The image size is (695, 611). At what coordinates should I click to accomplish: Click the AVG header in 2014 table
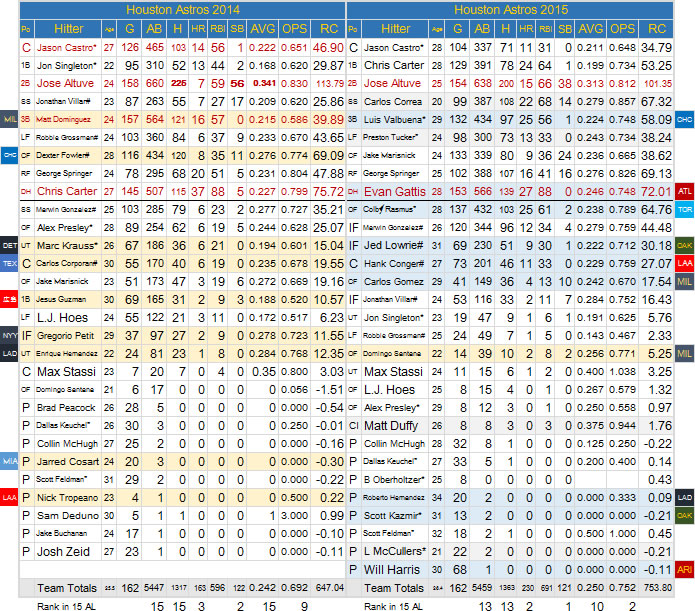[262, 29]
